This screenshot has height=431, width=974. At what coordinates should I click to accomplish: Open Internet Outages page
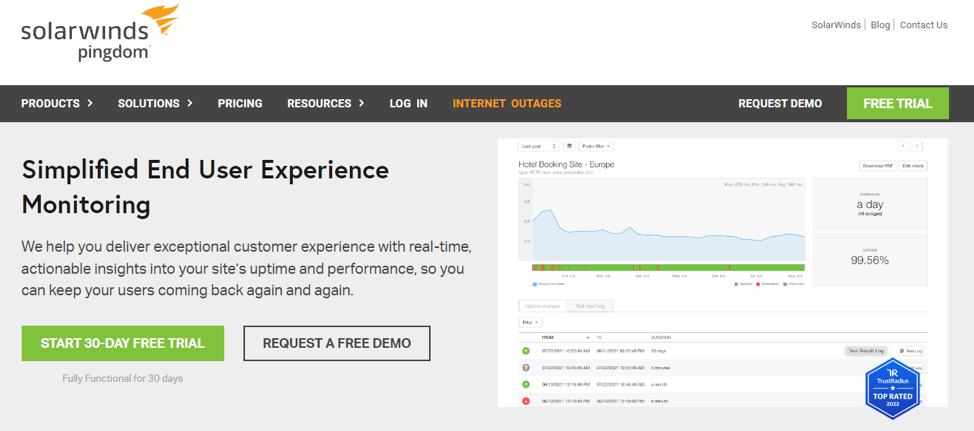click(x=507, y=104)
